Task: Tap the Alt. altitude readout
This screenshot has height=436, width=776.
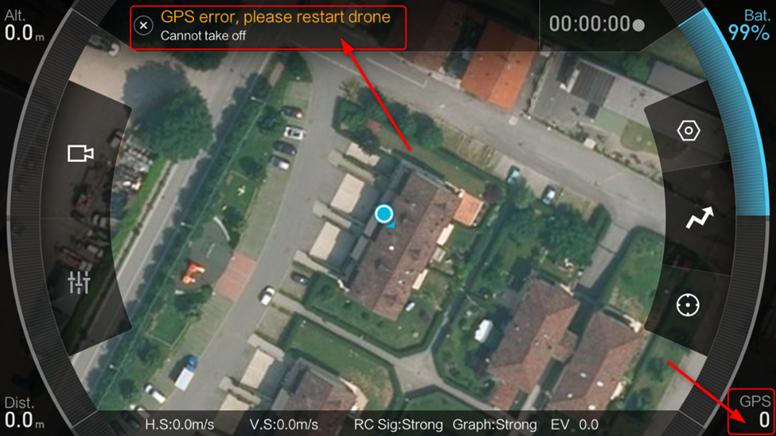Action: click(23, 26)
